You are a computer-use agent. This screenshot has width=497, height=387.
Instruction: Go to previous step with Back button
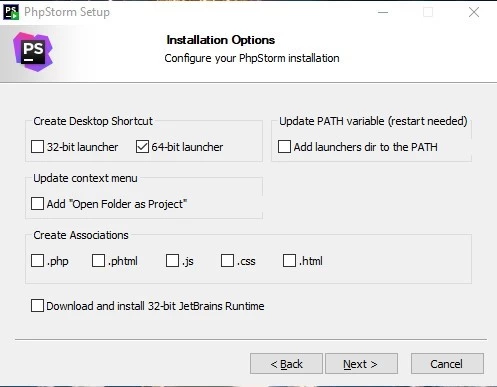[x=286, y=364]
